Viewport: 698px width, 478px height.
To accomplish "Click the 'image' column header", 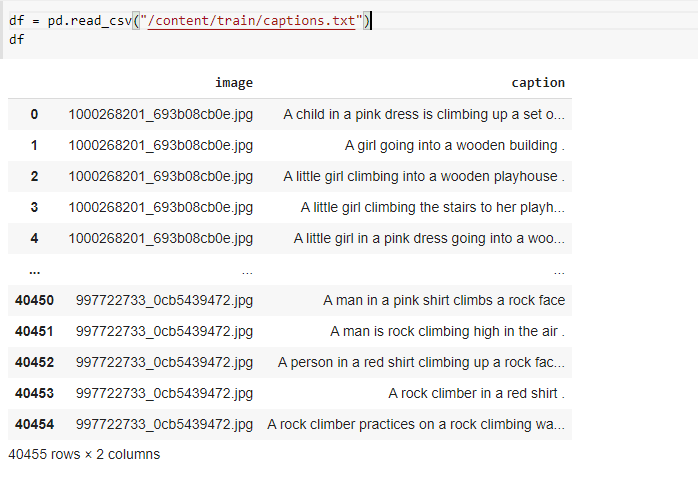I will point(234,83).
